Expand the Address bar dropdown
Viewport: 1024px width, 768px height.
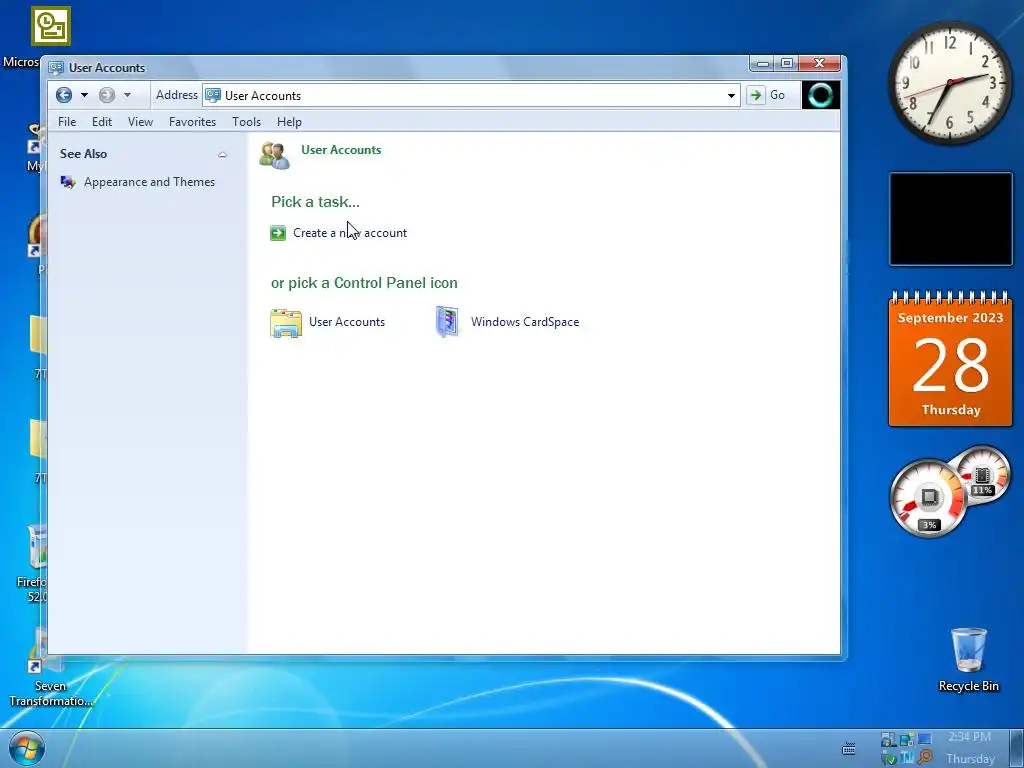(x=731, y=95)
